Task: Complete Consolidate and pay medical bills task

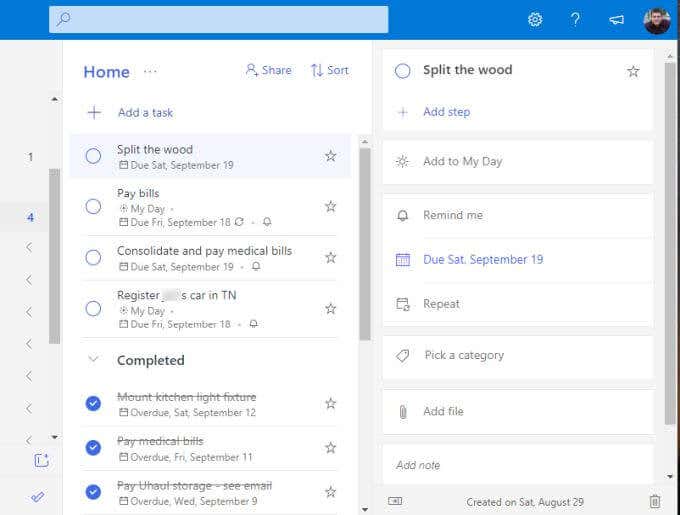Action: coord(93,258)
